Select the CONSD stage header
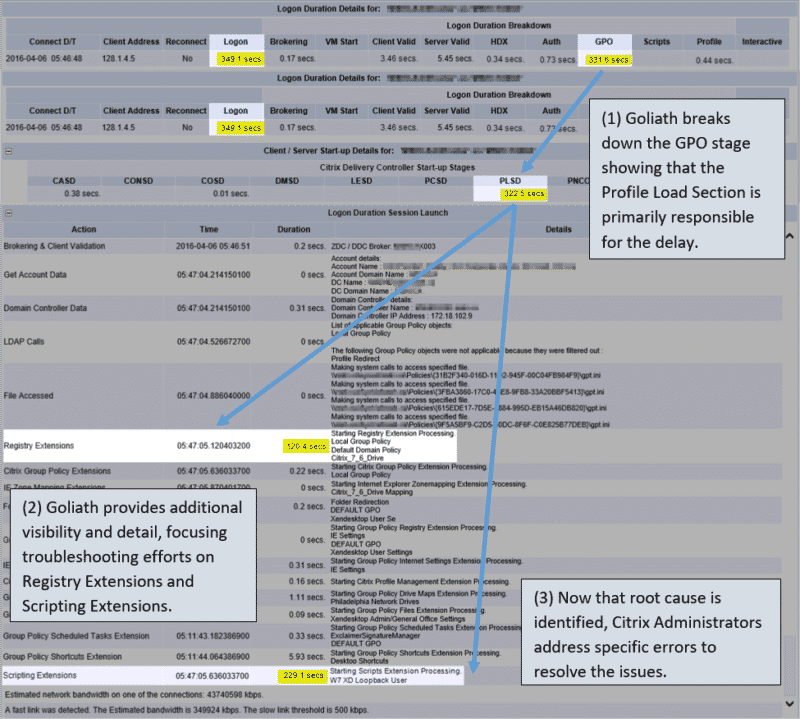 click(138, 181)
